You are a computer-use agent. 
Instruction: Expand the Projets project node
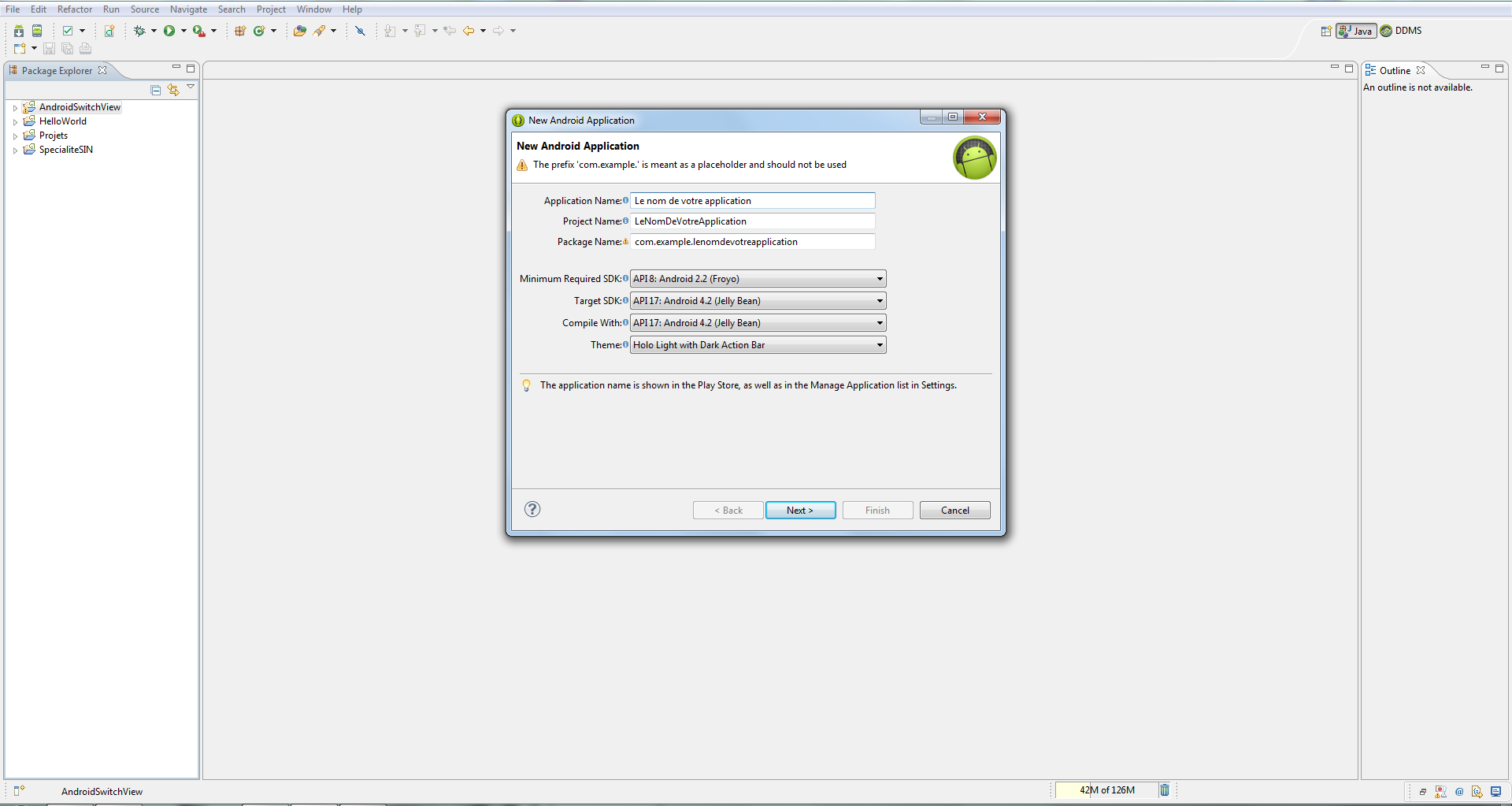click(15, 136)
